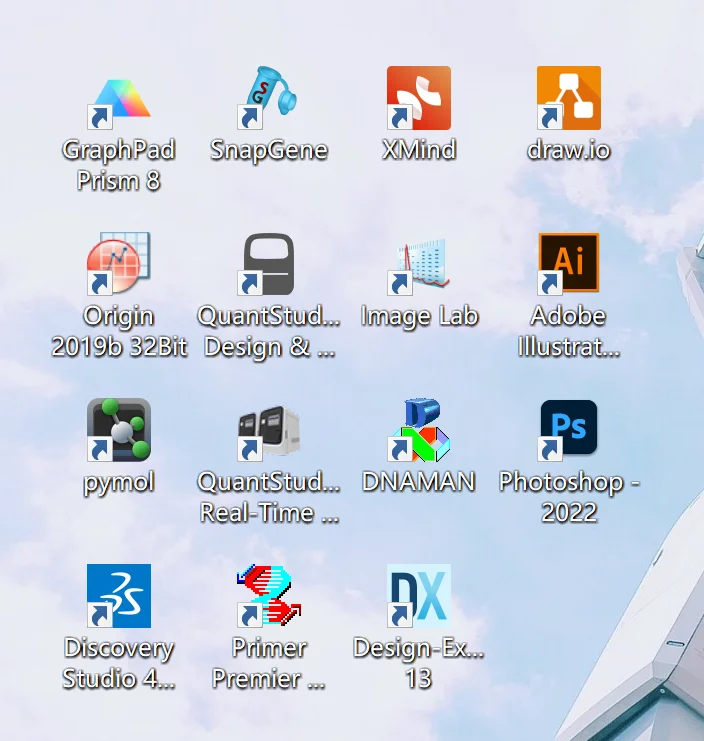Click the "pymol" label text
The height and width of the screenshot is (741, 704).
coord(119,483)
